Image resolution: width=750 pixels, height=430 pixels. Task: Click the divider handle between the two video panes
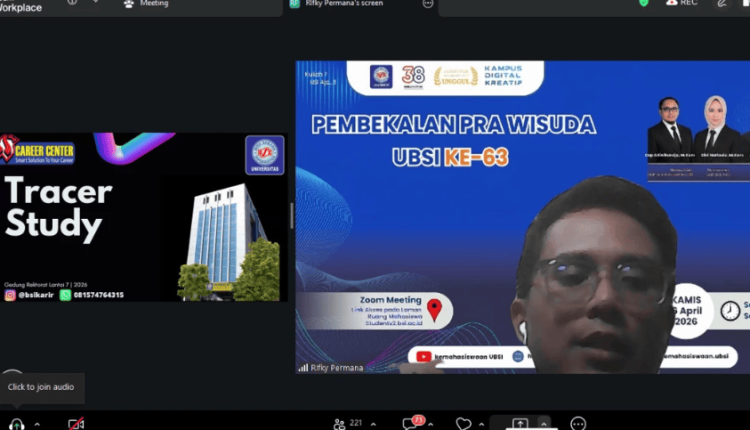point(291,216)
